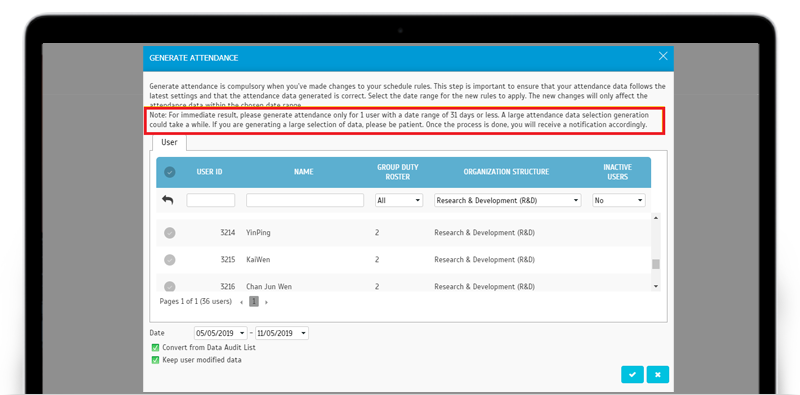Click the name Chan Jun Wen

pyautogui.click(x=269, y=287)
